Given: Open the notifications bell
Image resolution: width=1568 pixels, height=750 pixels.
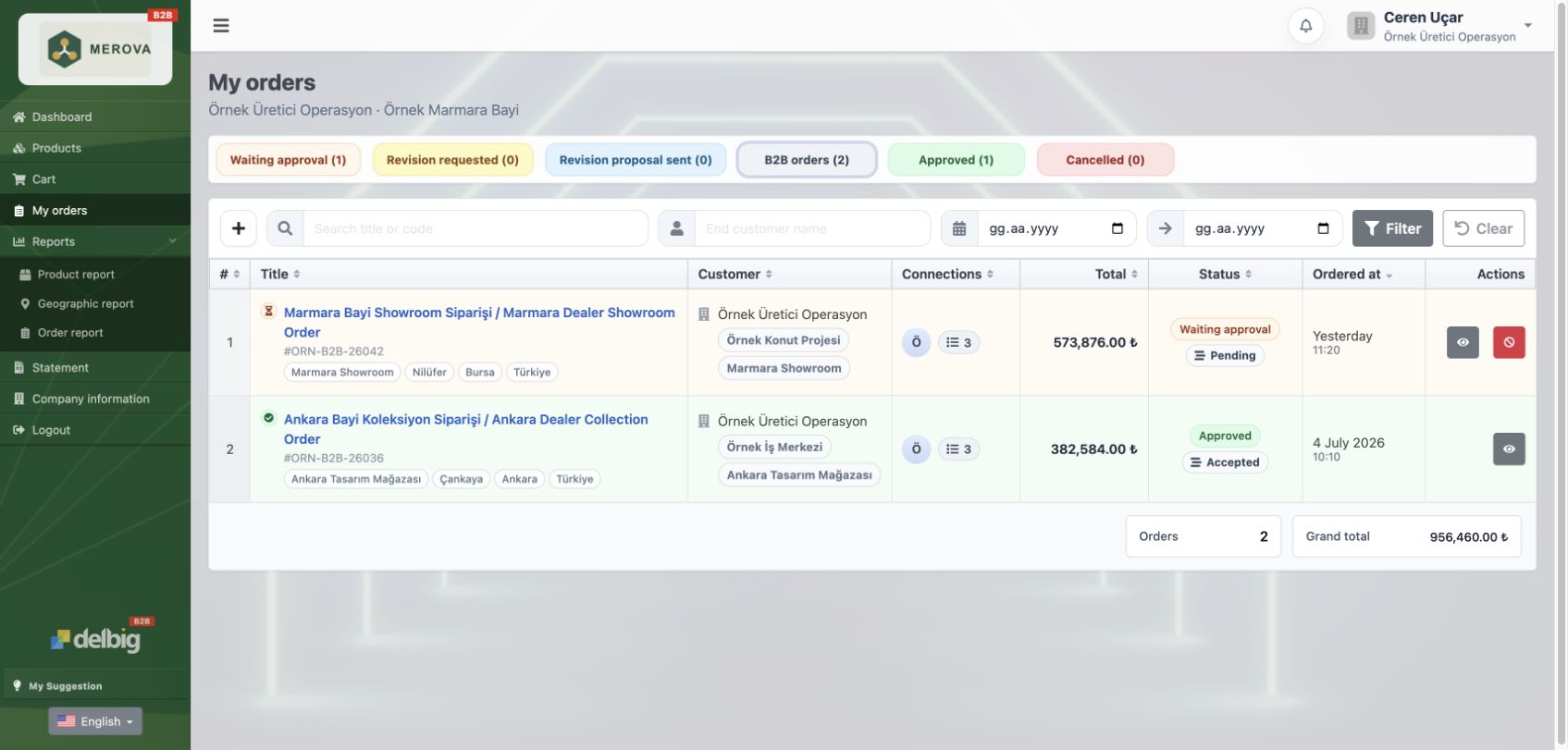Looking at the screenshot, I should pos(1305,26).
